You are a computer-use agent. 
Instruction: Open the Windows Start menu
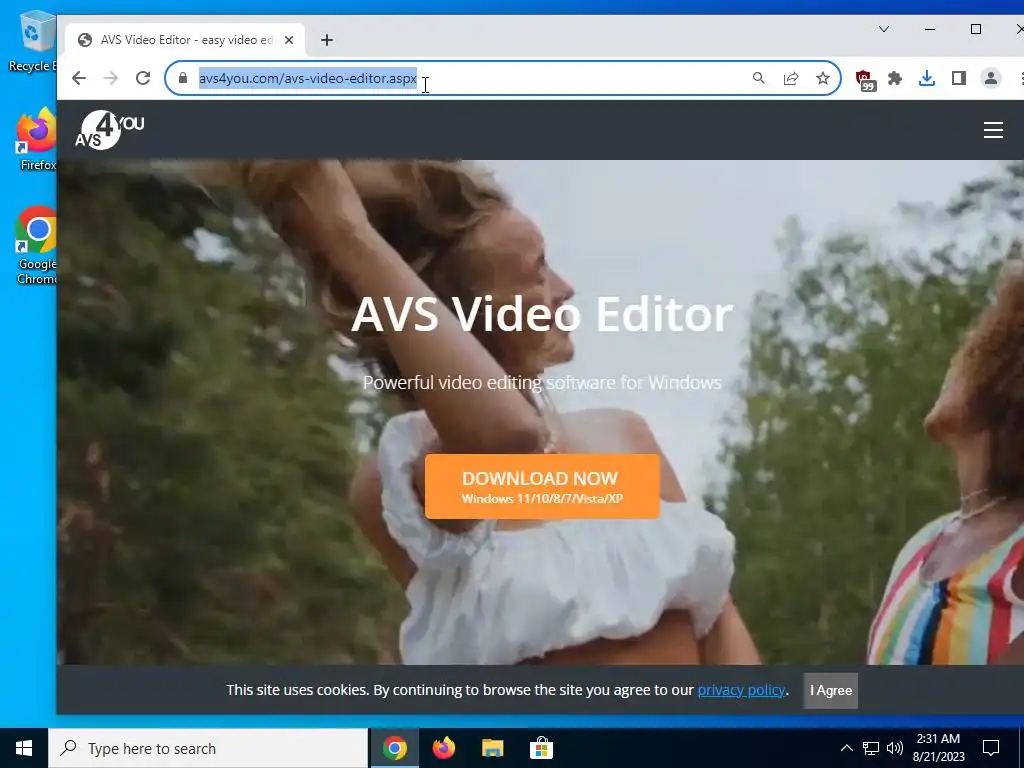(x=24, y=748)
